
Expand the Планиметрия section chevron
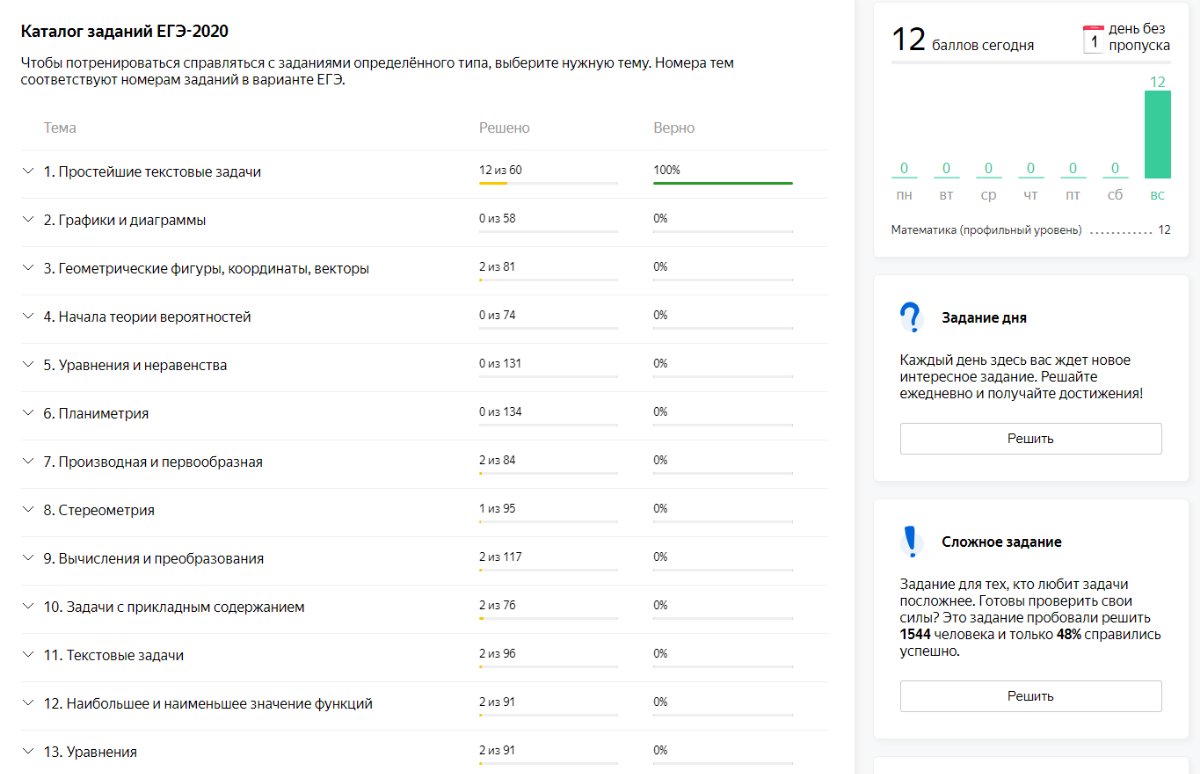(x=28, y=413)
